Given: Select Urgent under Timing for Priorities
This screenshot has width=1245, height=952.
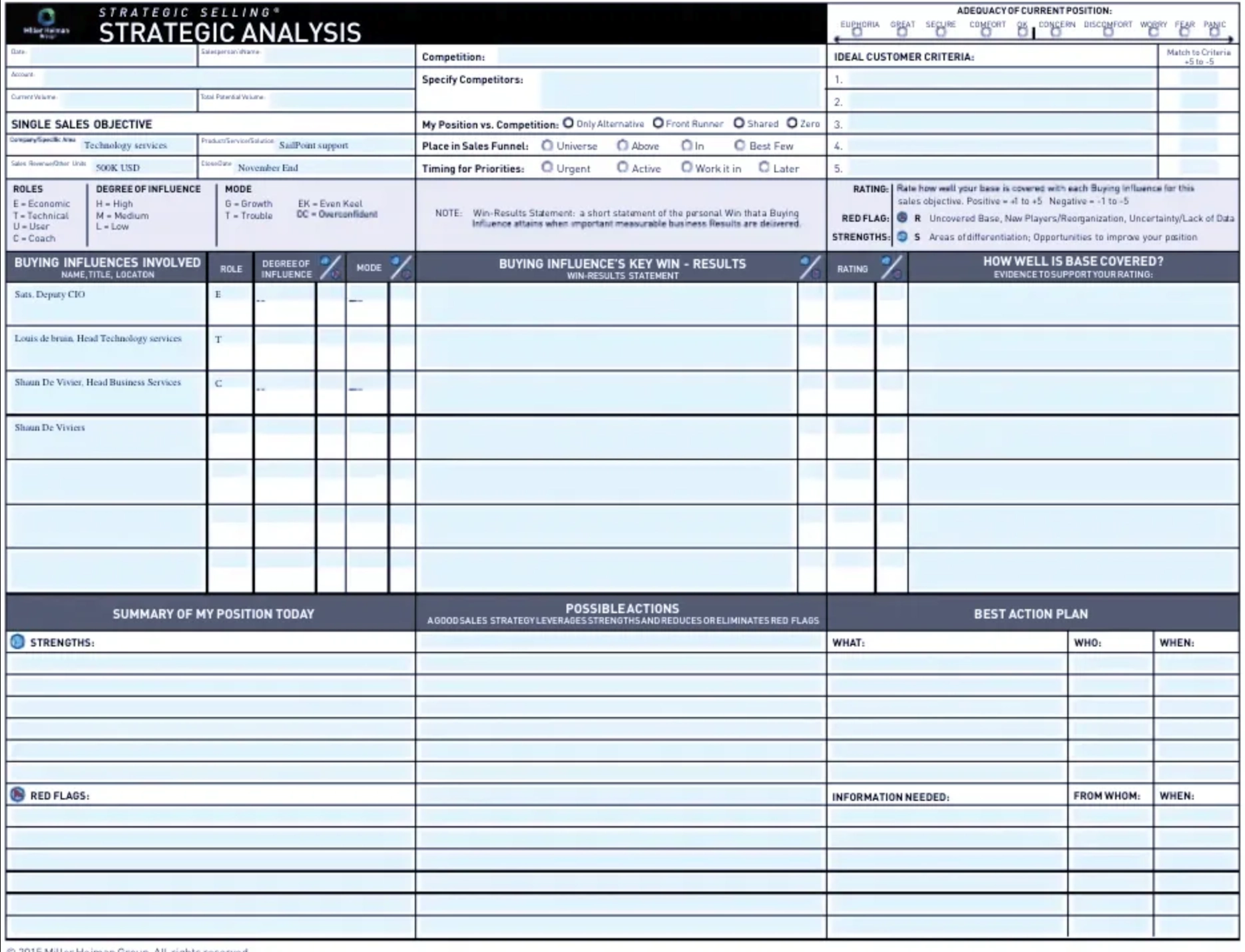Looking at the screenshot, I should pos(547,168).
